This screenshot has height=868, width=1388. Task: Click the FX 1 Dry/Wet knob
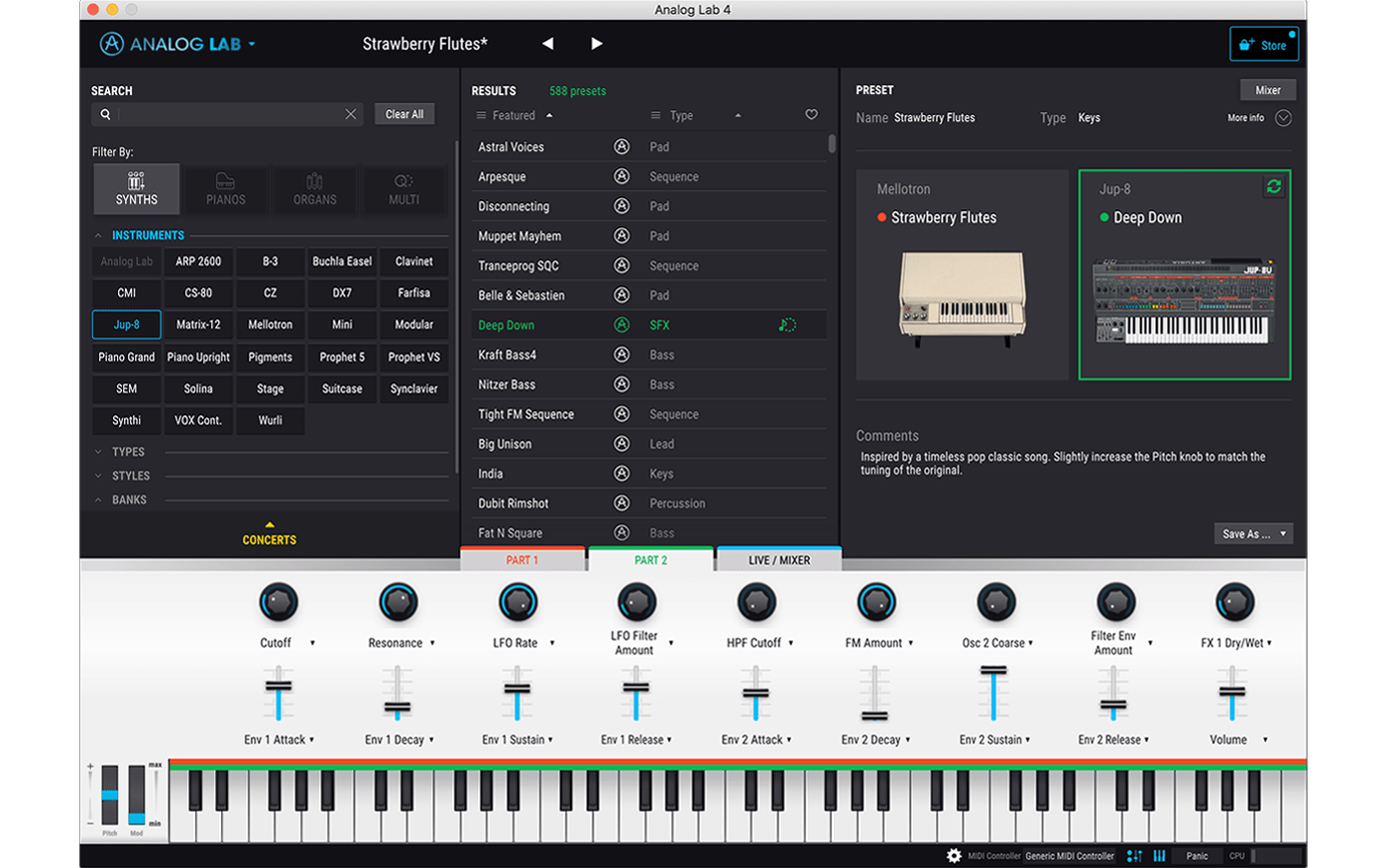click(x=1234, y=602)
